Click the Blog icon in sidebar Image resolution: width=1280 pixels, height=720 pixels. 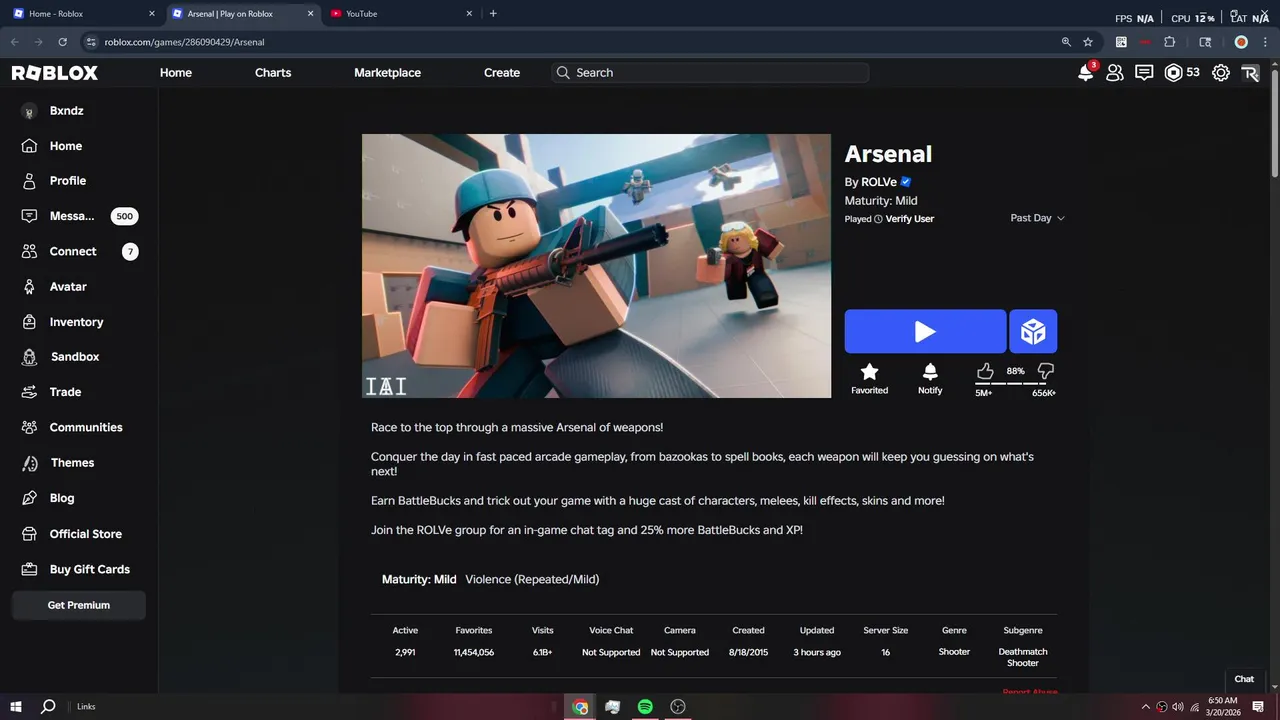[30, 498]
